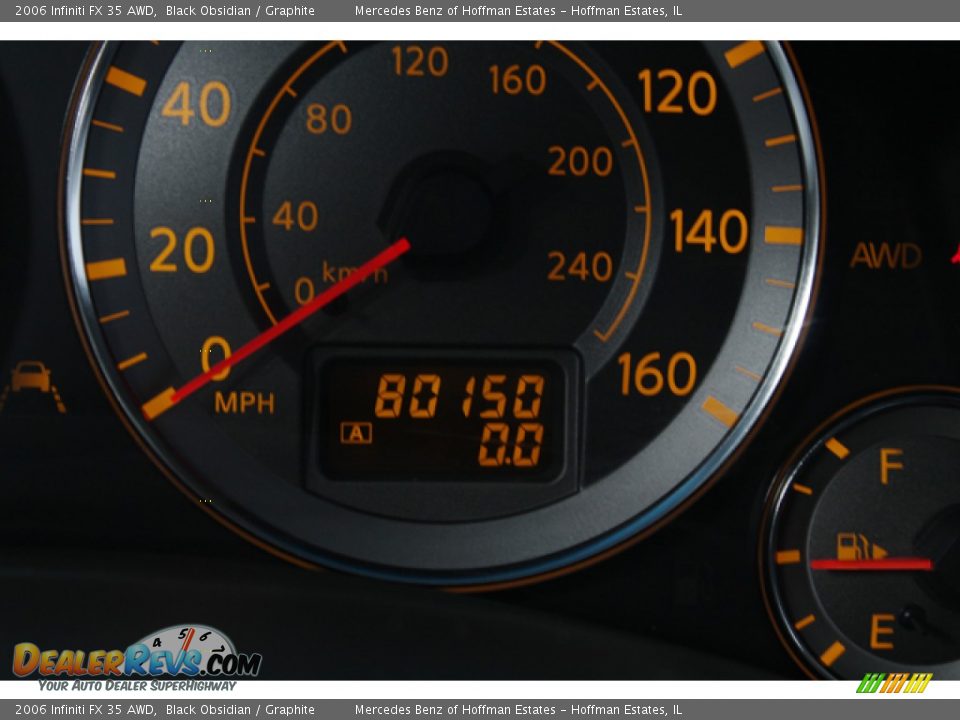The height and width of the screenshot is (720, 960).
Task: Click the 20 on the MPH scale
Action: pos(182,250)
